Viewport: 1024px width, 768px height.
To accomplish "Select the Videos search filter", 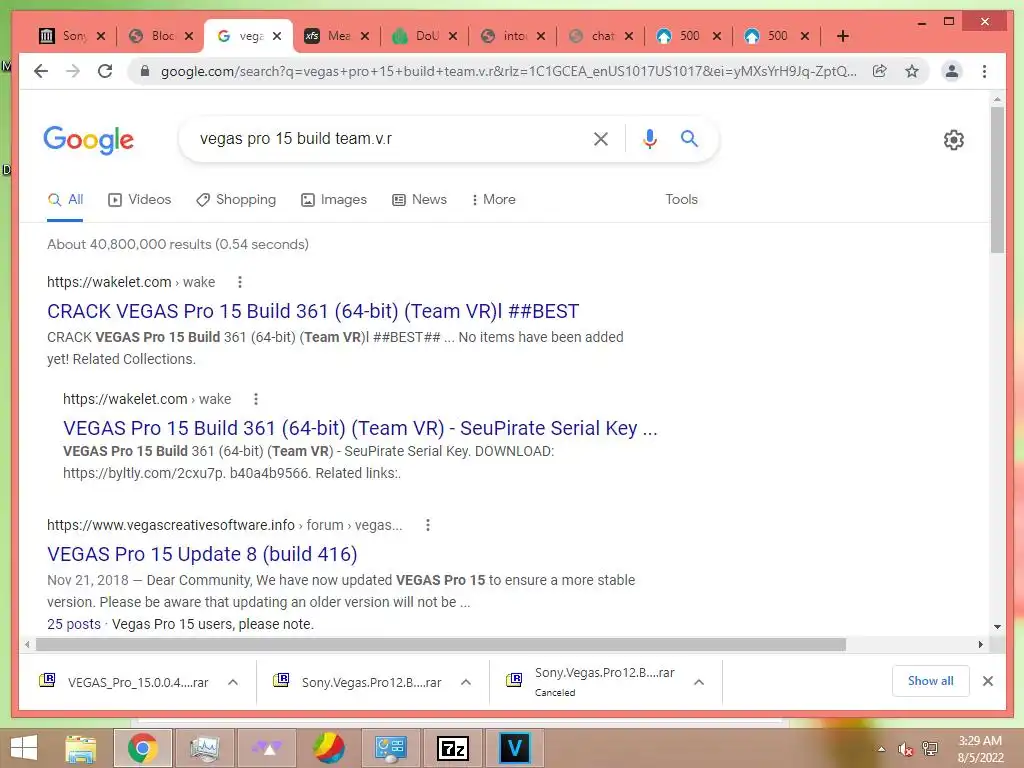I will [x=140, y=199].
